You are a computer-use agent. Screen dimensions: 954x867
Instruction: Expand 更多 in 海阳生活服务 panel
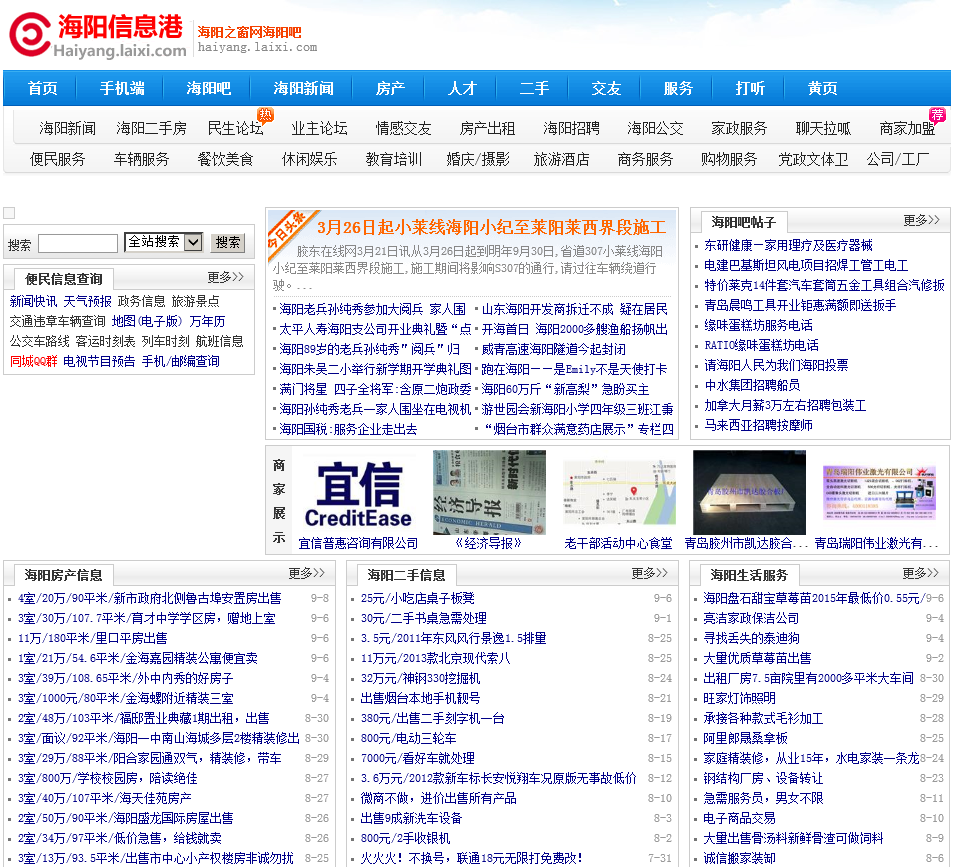[921, 573]
